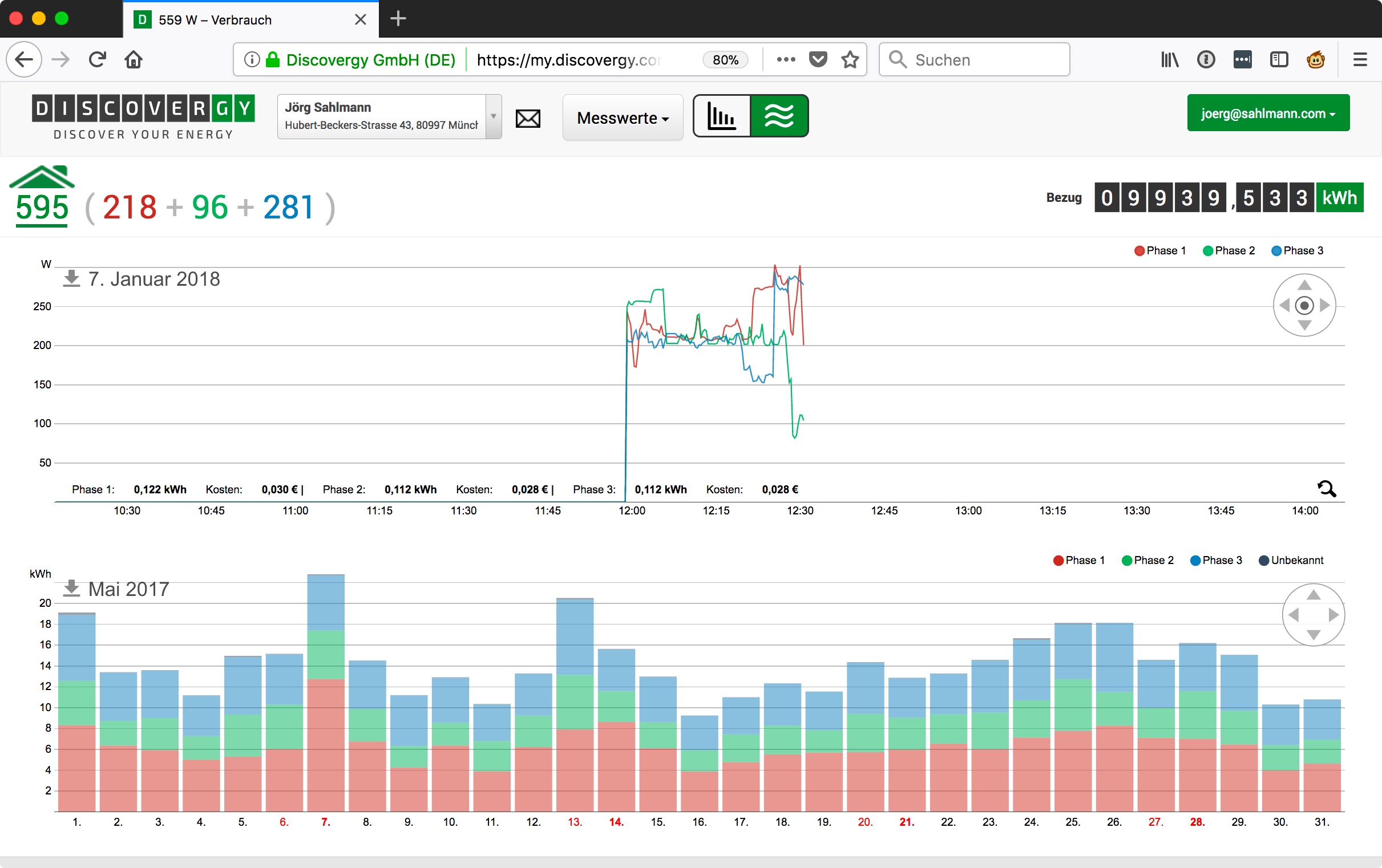Click the Discovergy logo
Viewport: 1382px width, 868px height.
[x=143, y=117]
